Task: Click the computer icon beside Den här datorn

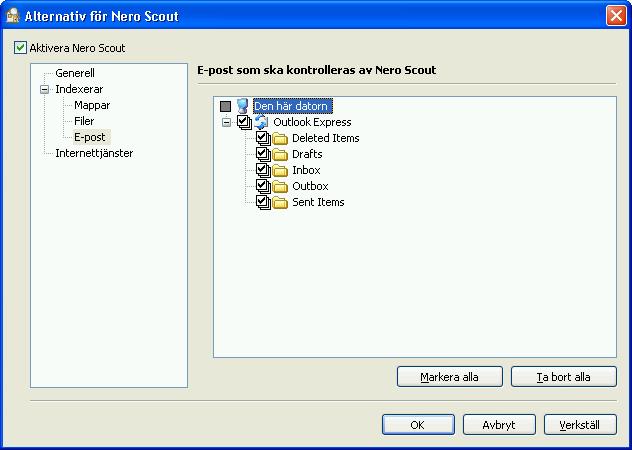Action: (x=242, y=106)
